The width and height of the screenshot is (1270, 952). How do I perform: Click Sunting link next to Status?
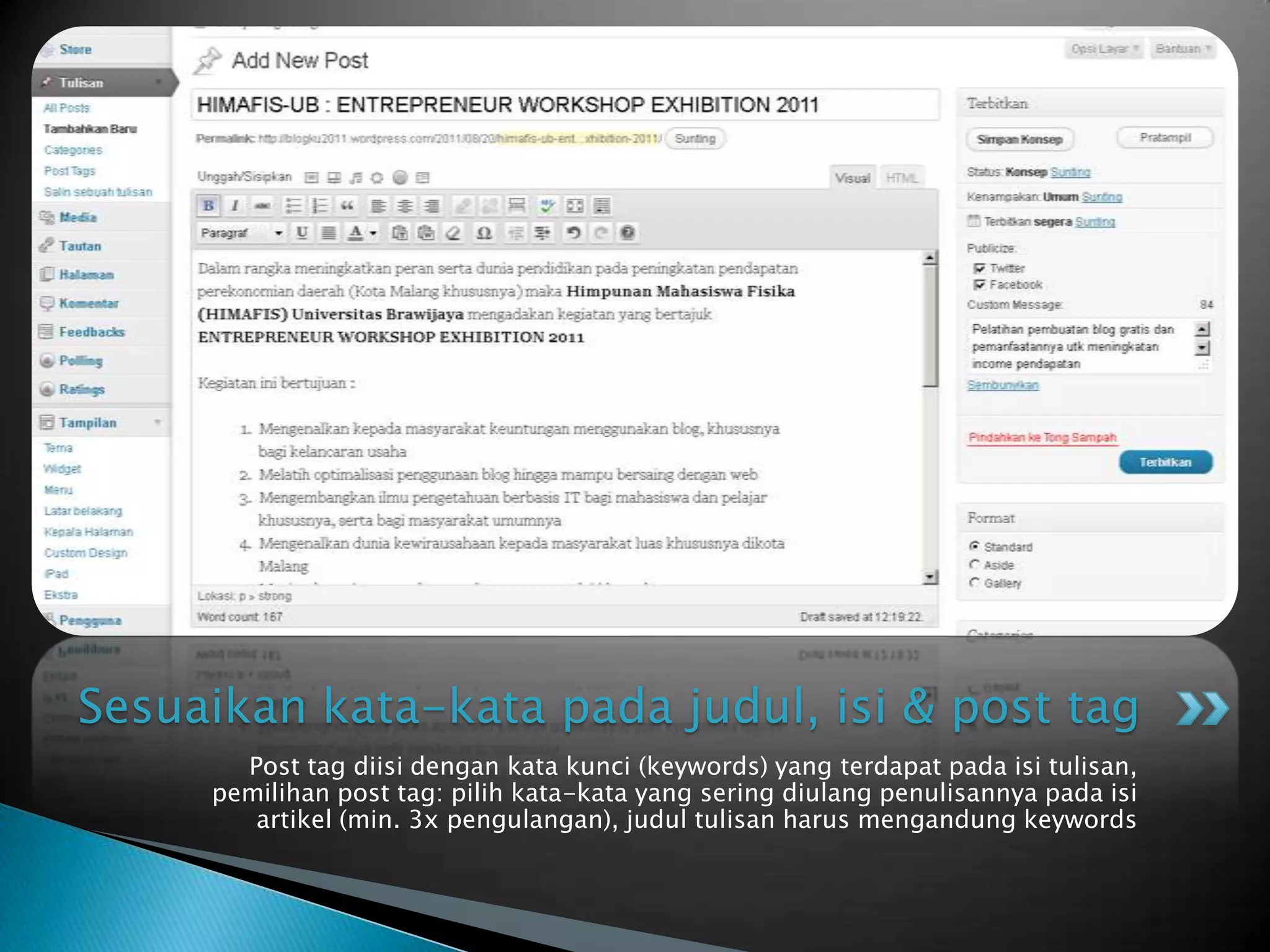coord(1070,172)
